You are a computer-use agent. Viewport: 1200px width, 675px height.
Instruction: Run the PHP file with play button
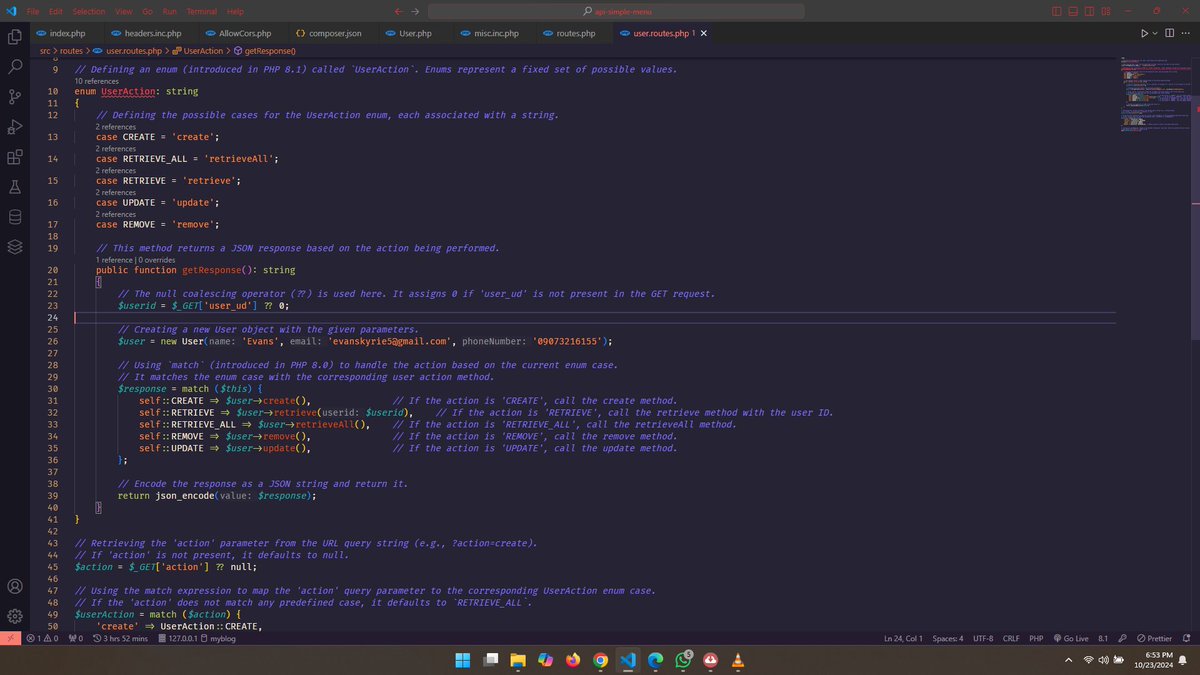tap(1145, 33)
